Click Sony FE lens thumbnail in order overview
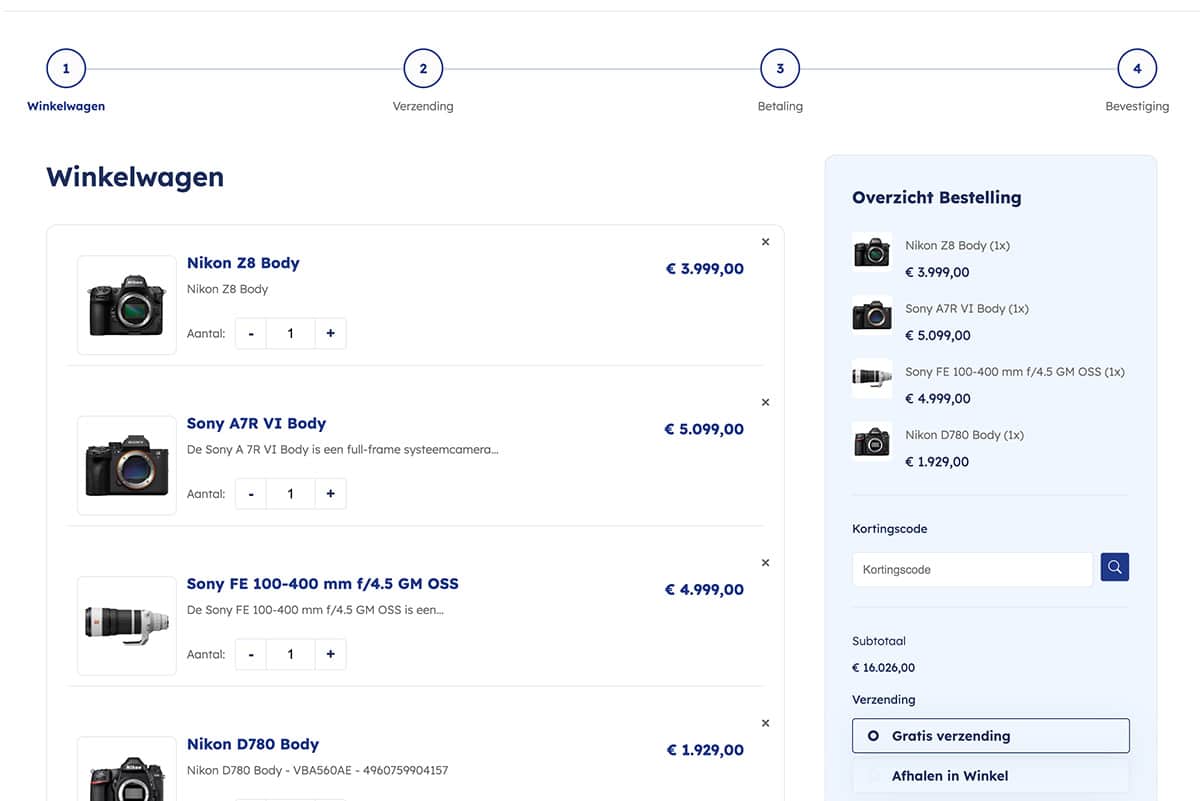The height and width of the screenshot is (801, 1200). (872, 378)
